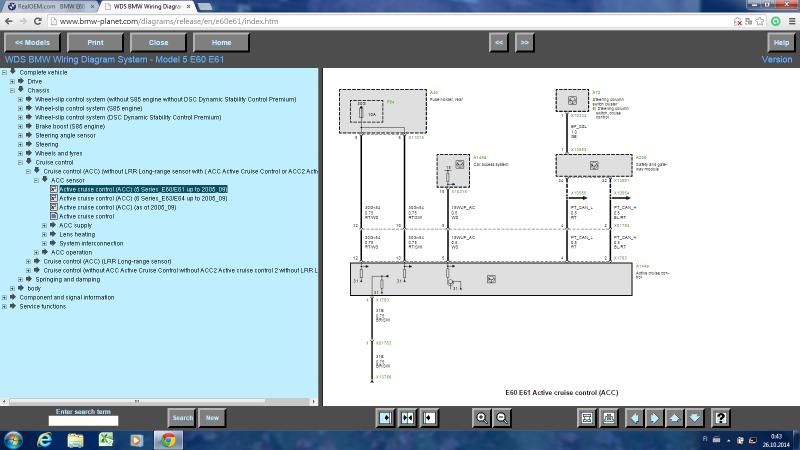800x450 pixels.
Task: Click the downward scroll arrow icon
Action: tap(696, 417)
